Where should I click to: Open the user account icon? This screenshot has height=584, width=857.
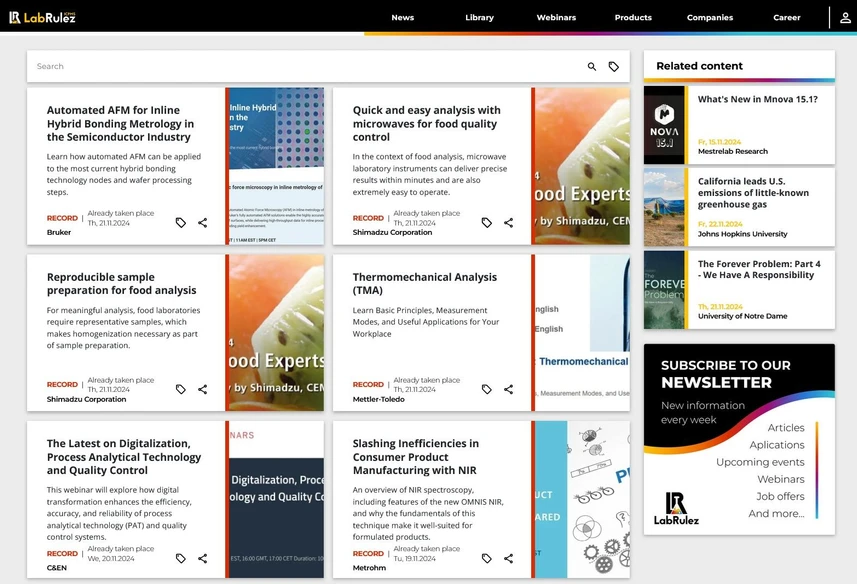pos(845,17)
